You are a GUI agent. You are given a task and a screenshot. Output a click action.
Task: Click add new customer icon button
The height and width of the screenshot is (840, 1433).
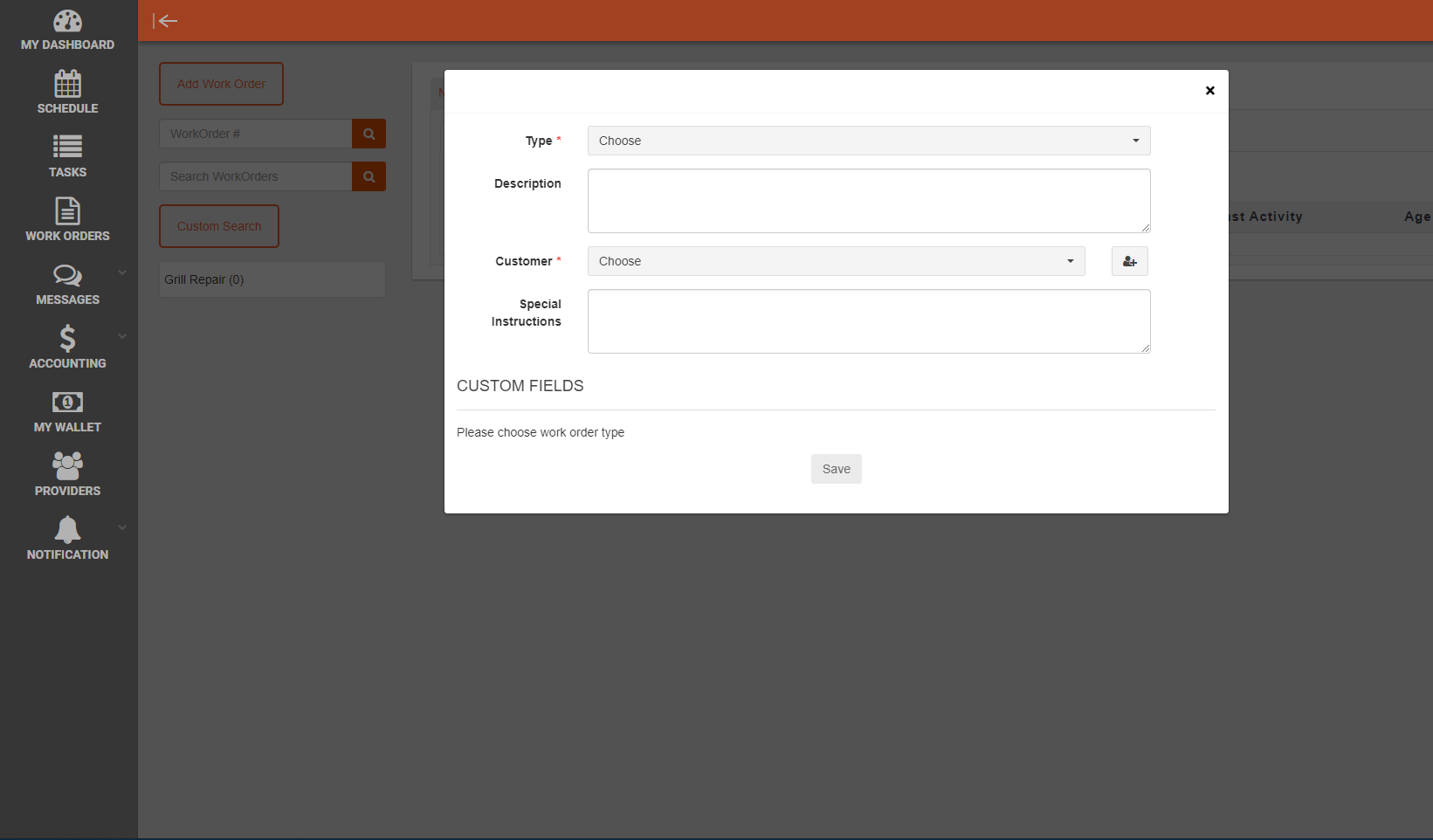[1129, 261]
